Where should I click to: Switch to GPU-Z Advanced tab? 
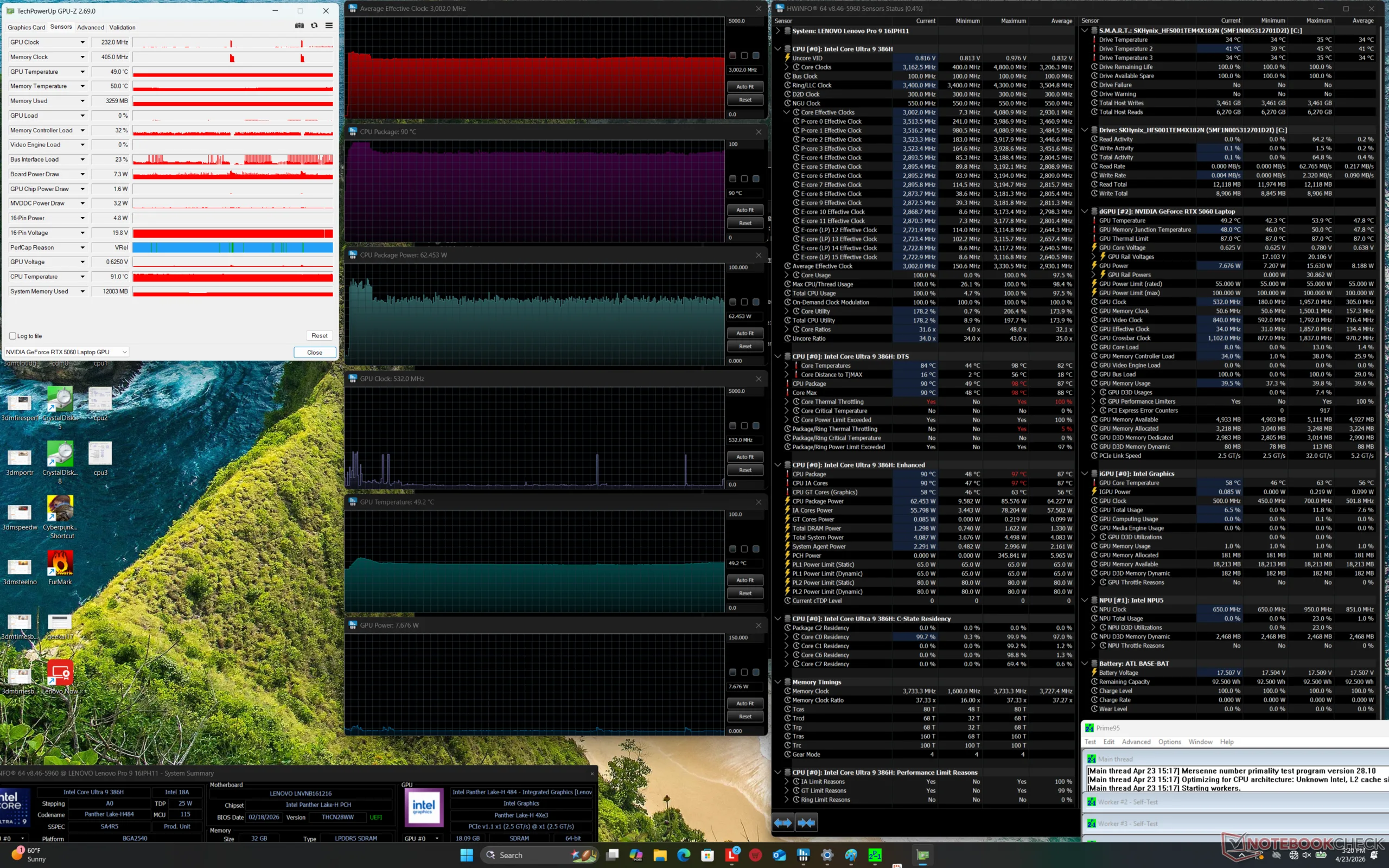tap(91, 28)
